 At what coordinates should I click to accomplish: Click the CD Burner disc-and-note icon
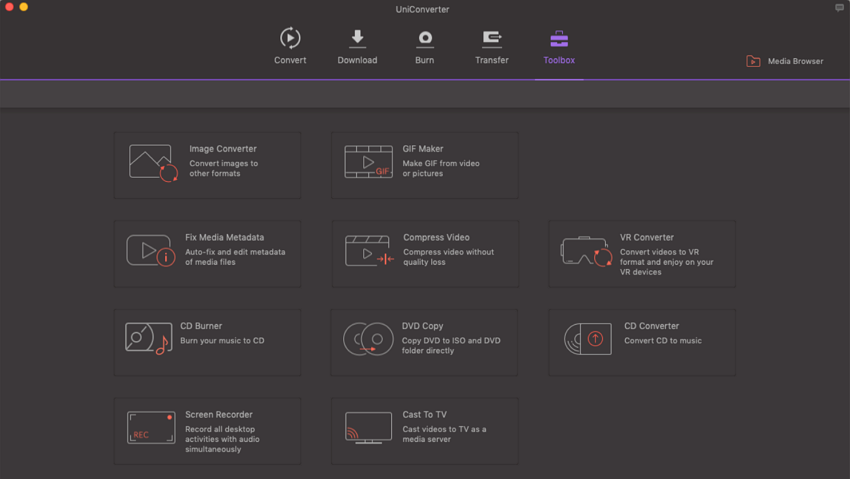tap(149, 339)
